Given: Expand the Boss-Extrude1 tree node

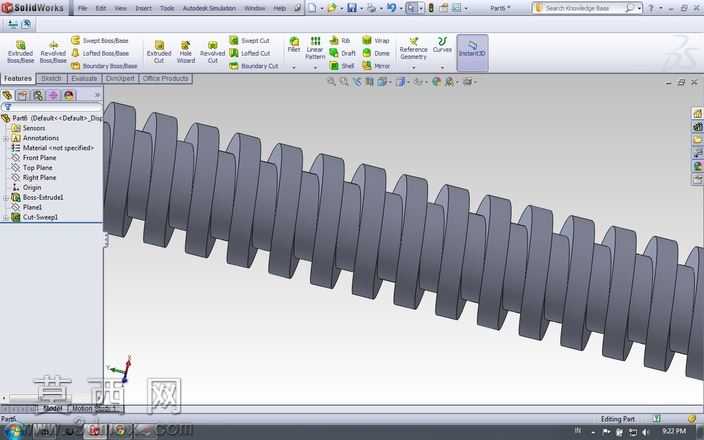Looking at the screenshot, I should pos(6,198).
